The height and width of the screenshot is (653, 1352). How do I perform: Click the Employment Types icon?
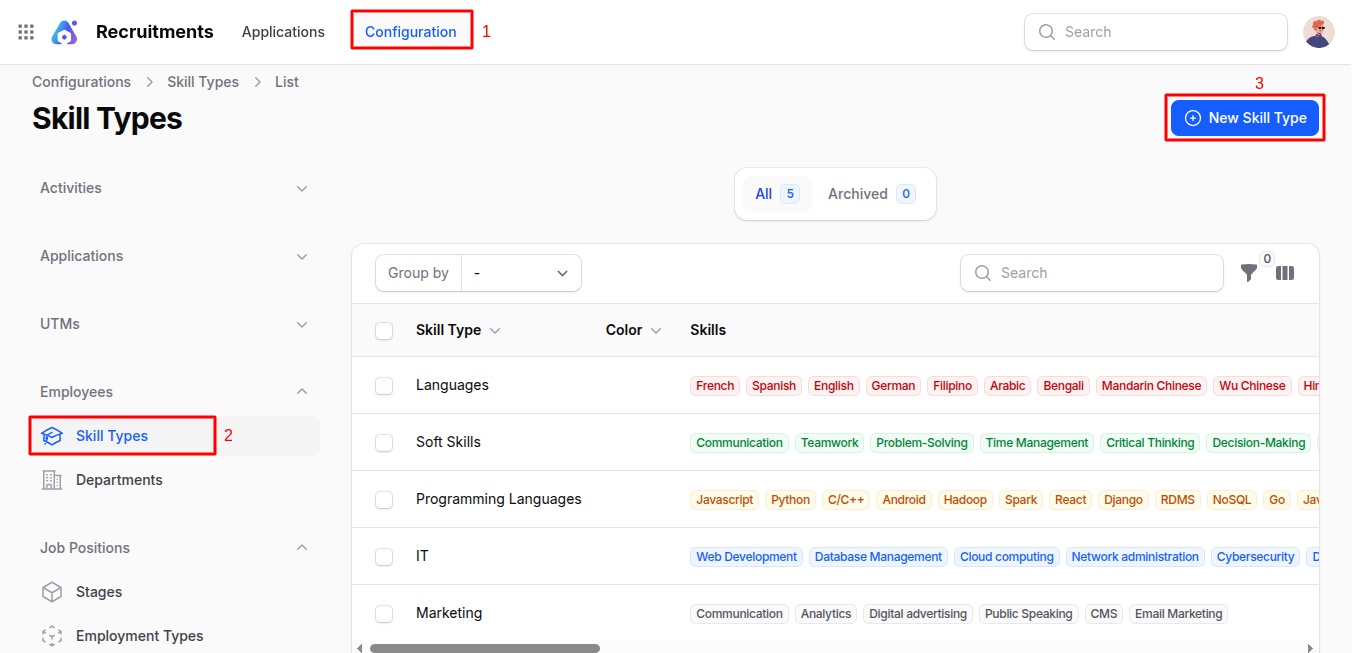coord(52,636)
